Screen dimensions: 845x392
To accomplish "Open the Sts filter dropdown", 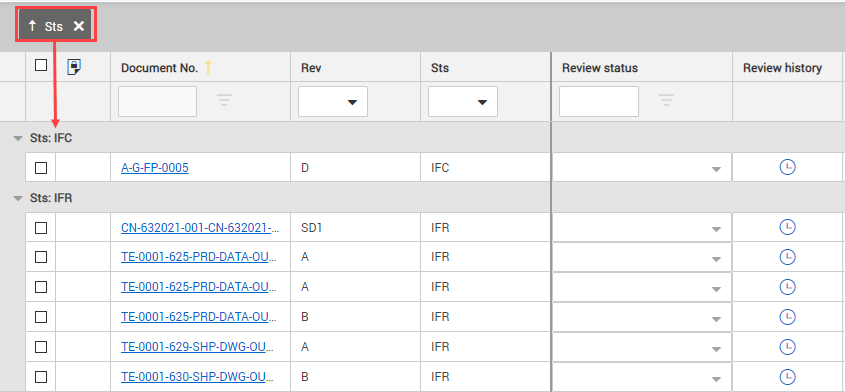I will point(462,101).
